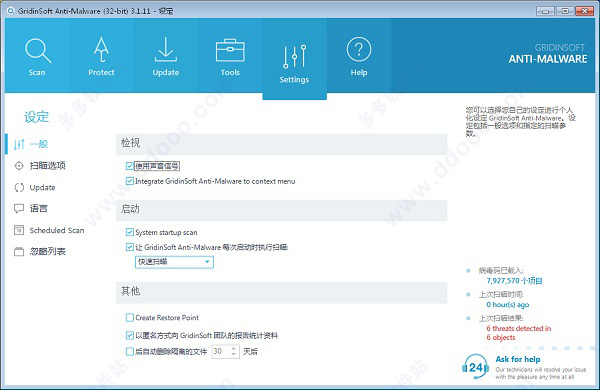600x390 pixels.
Task: Click the sliders icon beside 一般
Action: pos(19,144)
